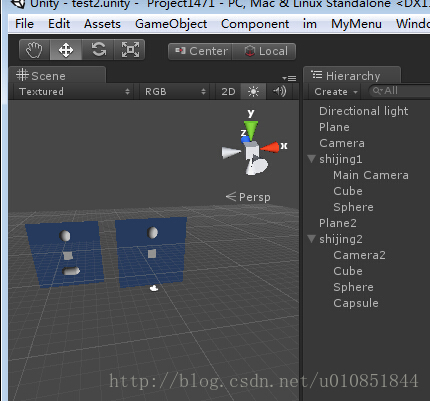Select Capsule in Hierarchy

(x=356, y=303)
